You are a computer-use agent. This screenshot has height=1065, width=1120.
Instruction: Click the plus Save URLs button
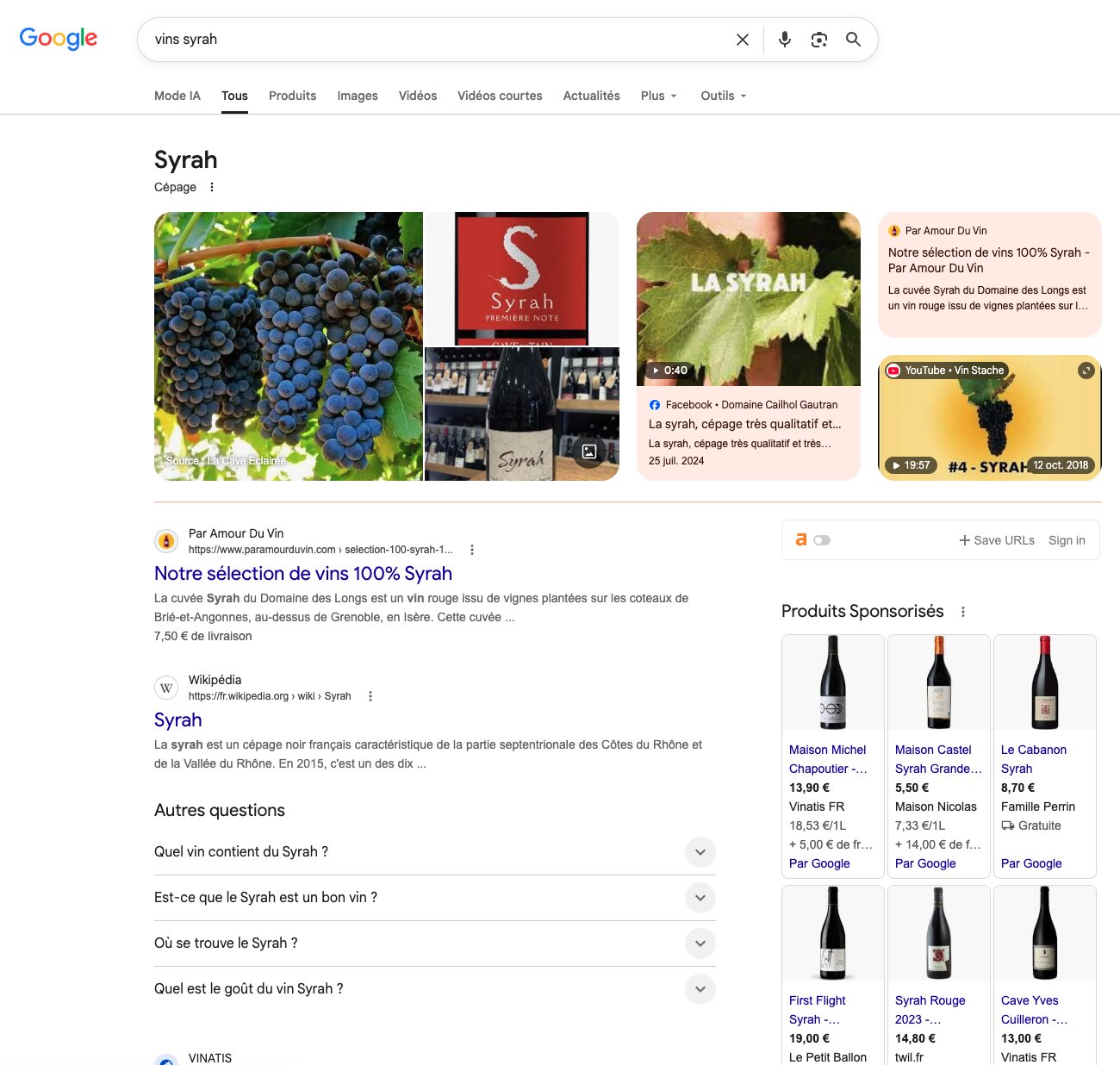click(997, 540)
